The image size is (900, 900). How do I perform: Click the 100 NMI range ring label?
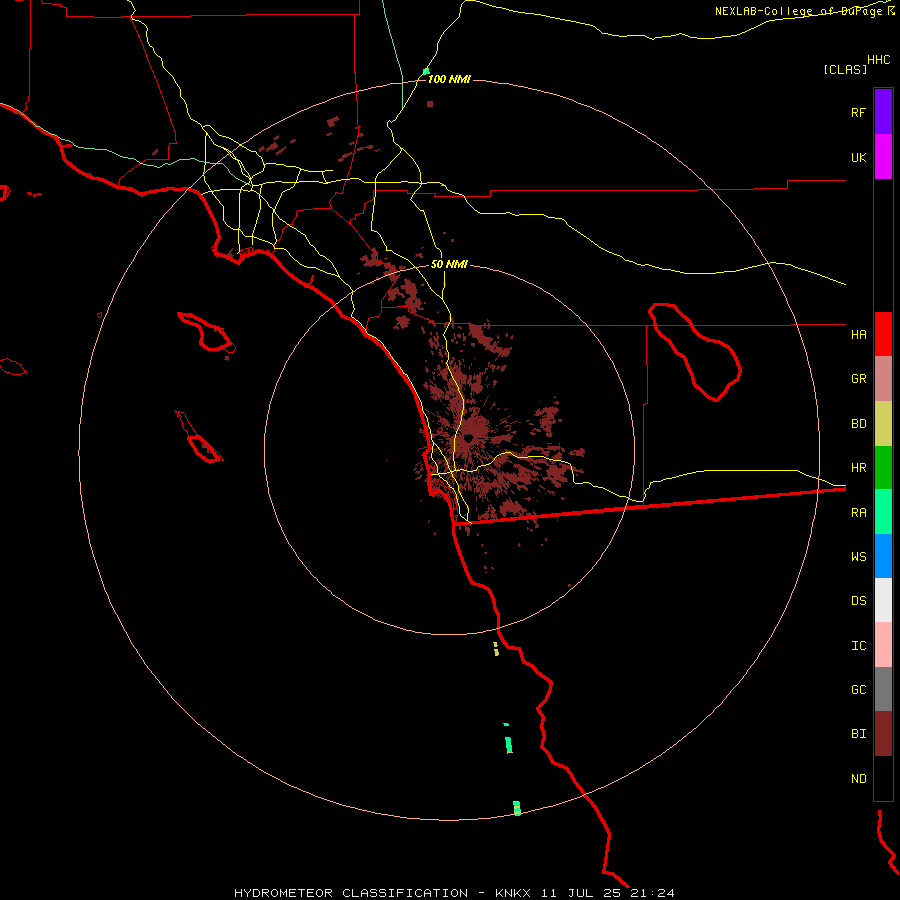[449, 79]
